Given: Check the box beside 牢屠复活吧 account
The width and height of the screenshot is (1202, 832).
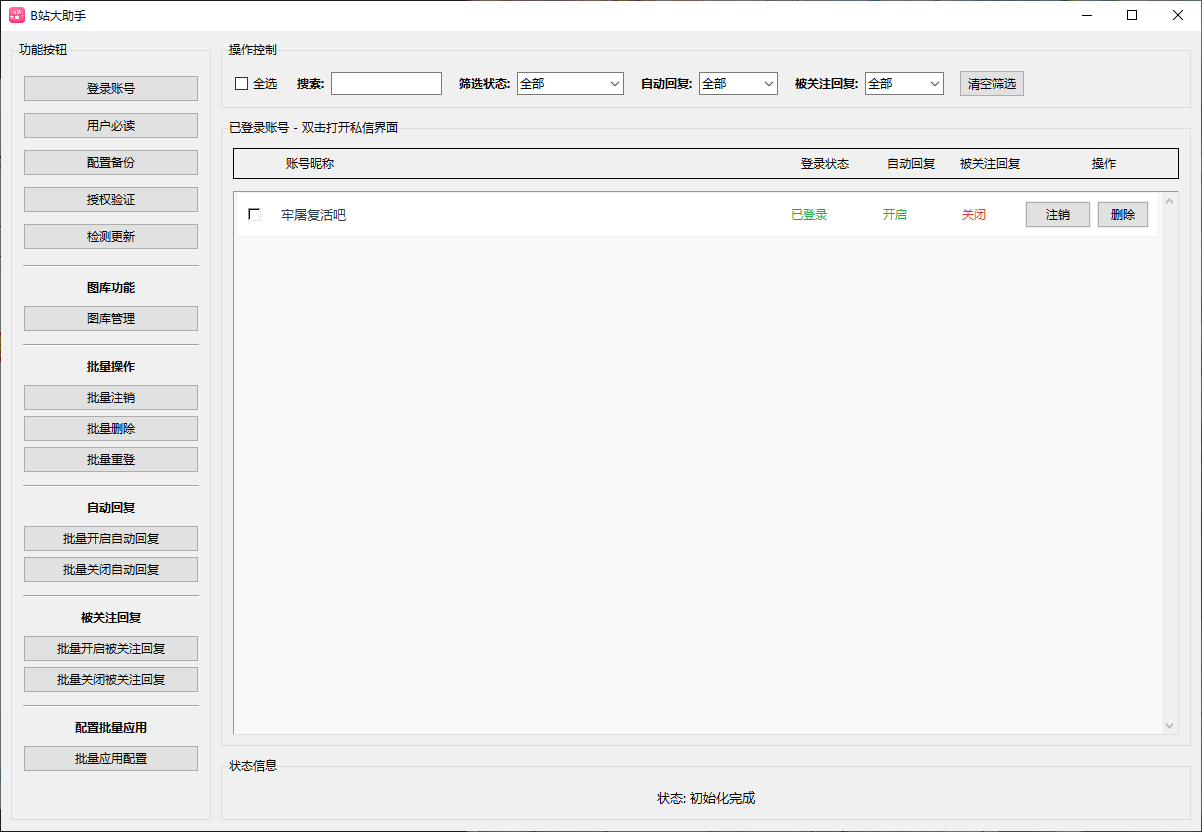Looking at the screenshot, I should click(x=254, y=215).
